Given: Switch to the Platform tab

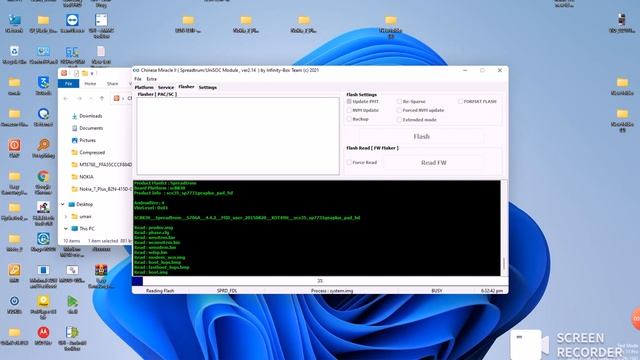Looking at the screenshot, I should (144, 87).
